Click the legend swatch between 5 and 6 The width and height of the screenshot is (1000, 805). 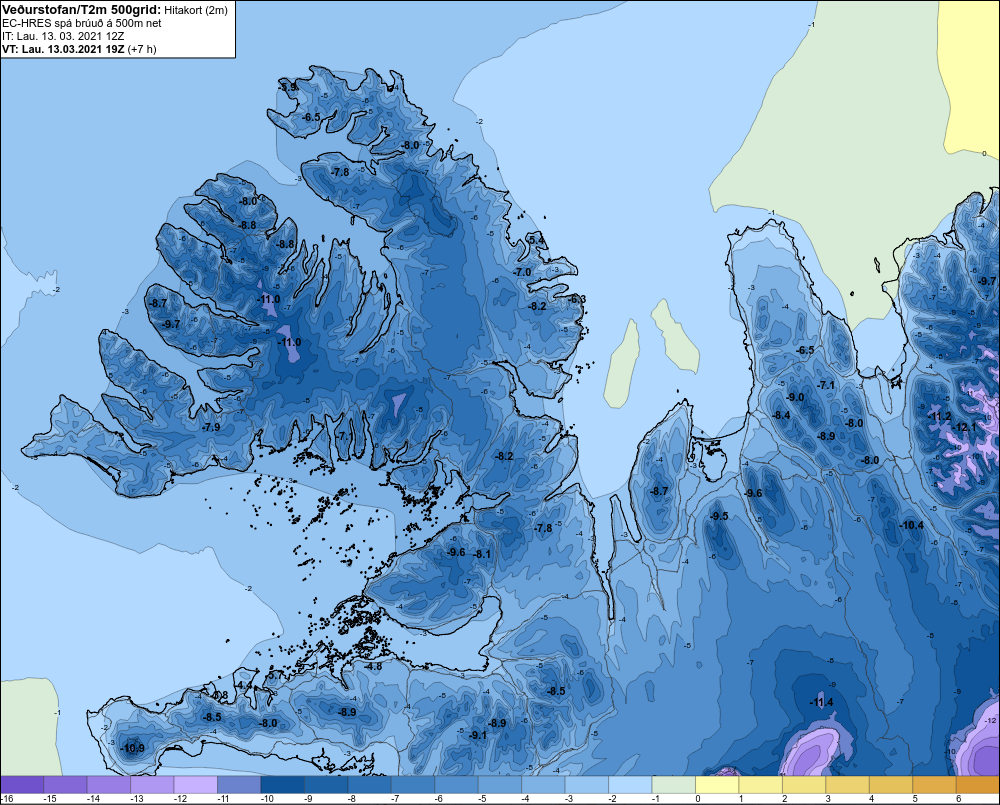coord(934,785)
